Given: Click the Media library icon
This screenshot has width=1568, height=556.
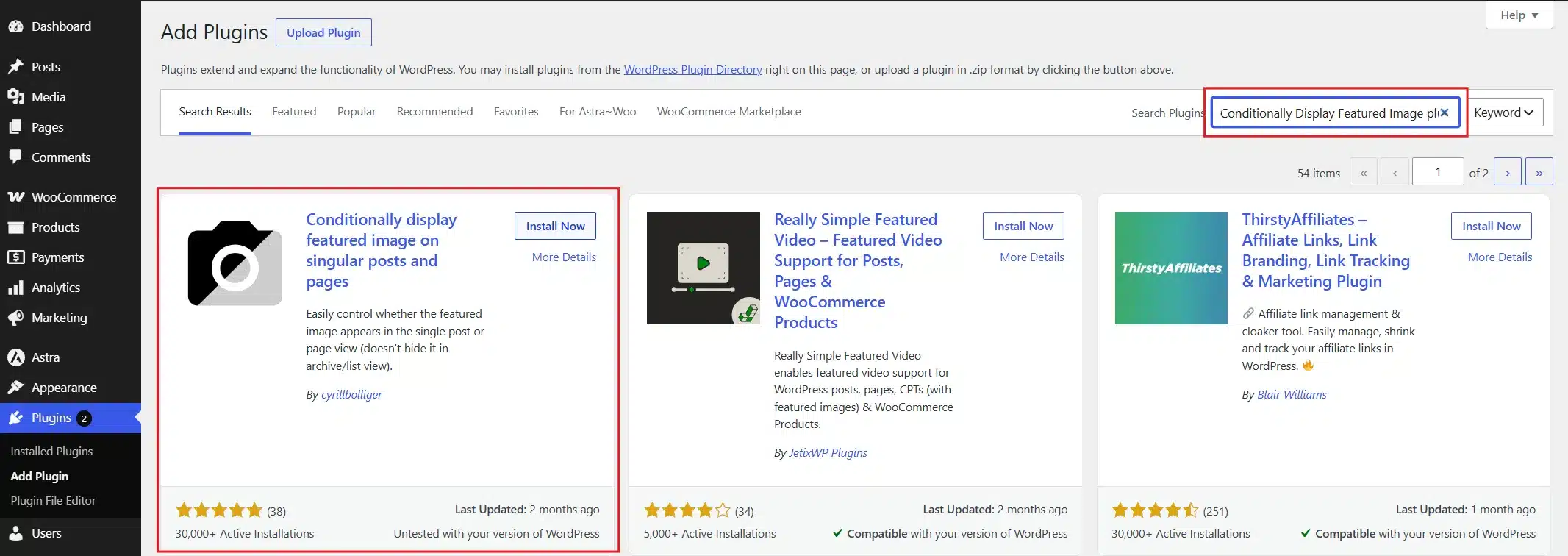Looking at the screenshot, I should [15, 97].
